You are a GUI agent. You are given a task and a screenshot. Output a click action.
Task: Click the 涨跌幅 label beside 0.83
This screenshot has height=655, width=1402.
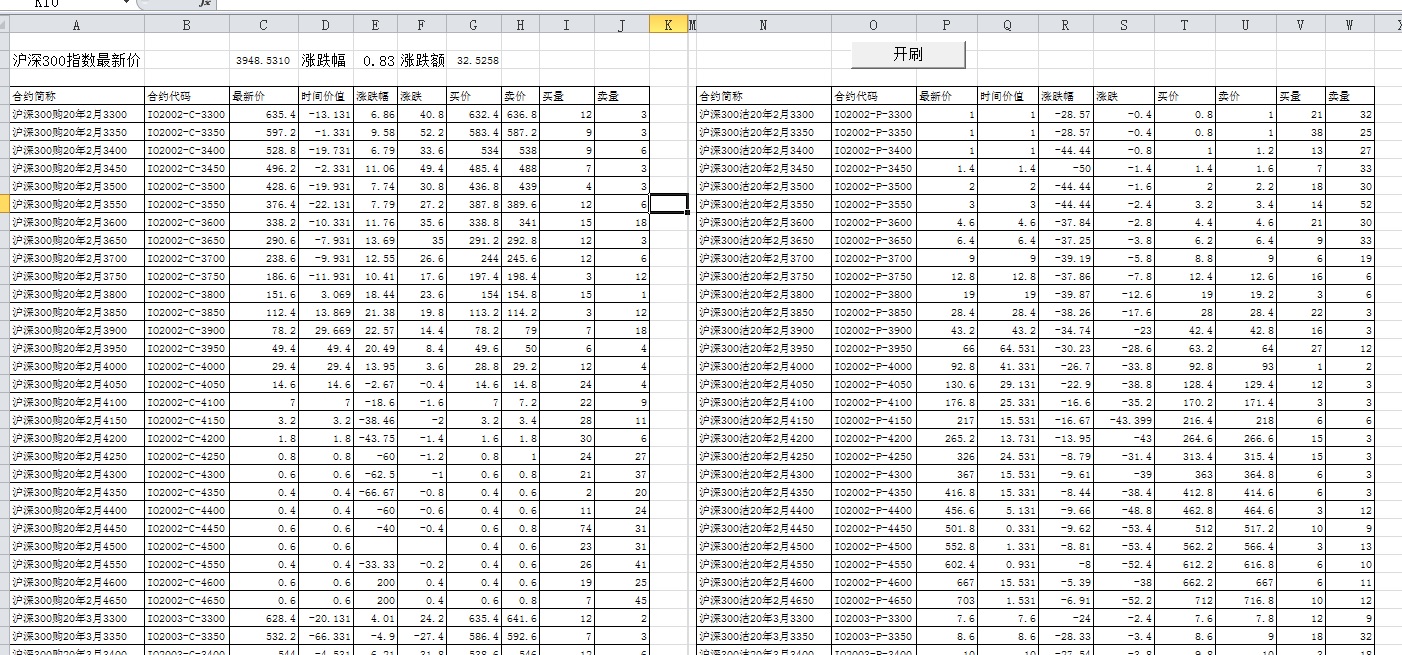coord(324,61)
